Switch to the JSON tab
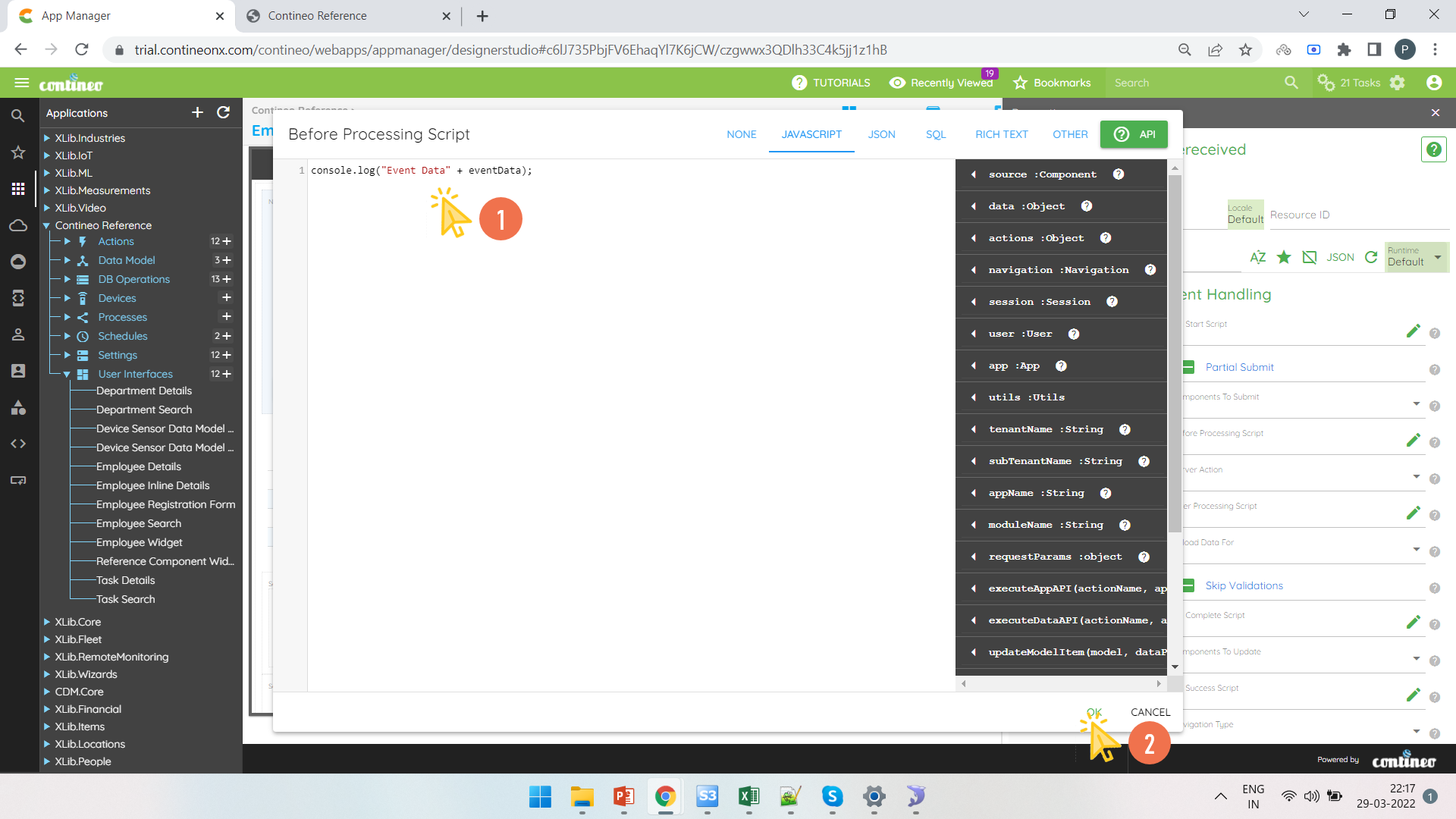 [x=881, y=134]
